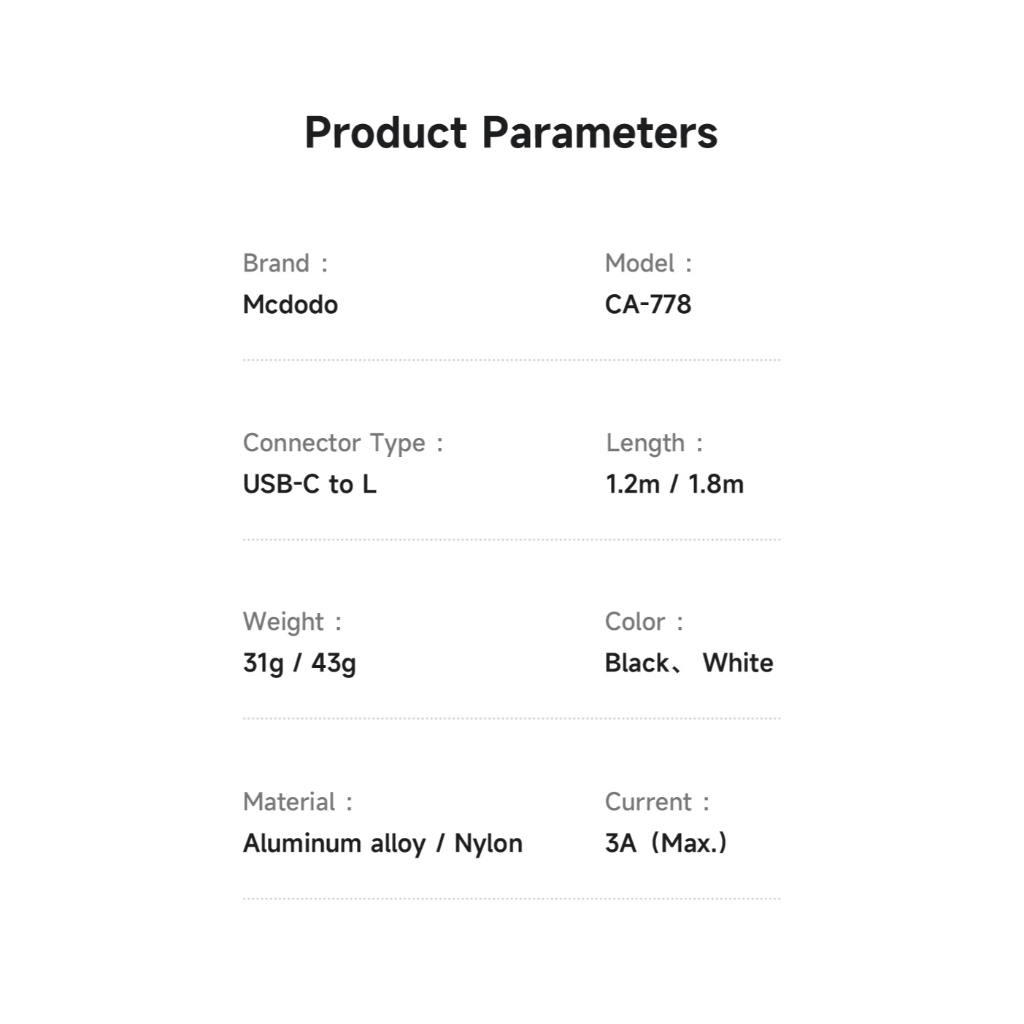Click the Model label
1024x1024 pixels.
[640, 264]
